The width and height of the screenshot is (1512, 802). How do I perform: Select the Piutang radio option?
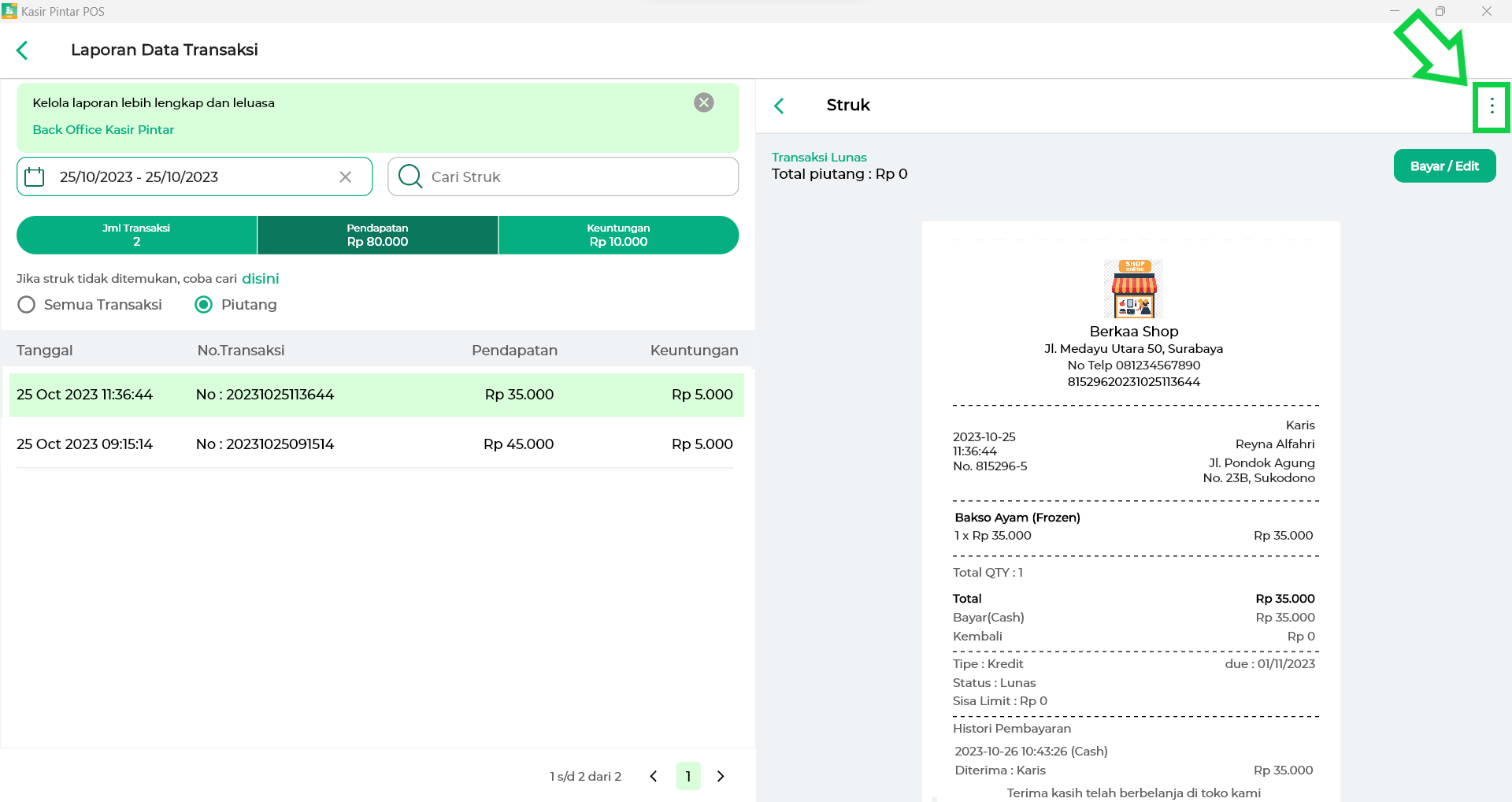[204, 305]
